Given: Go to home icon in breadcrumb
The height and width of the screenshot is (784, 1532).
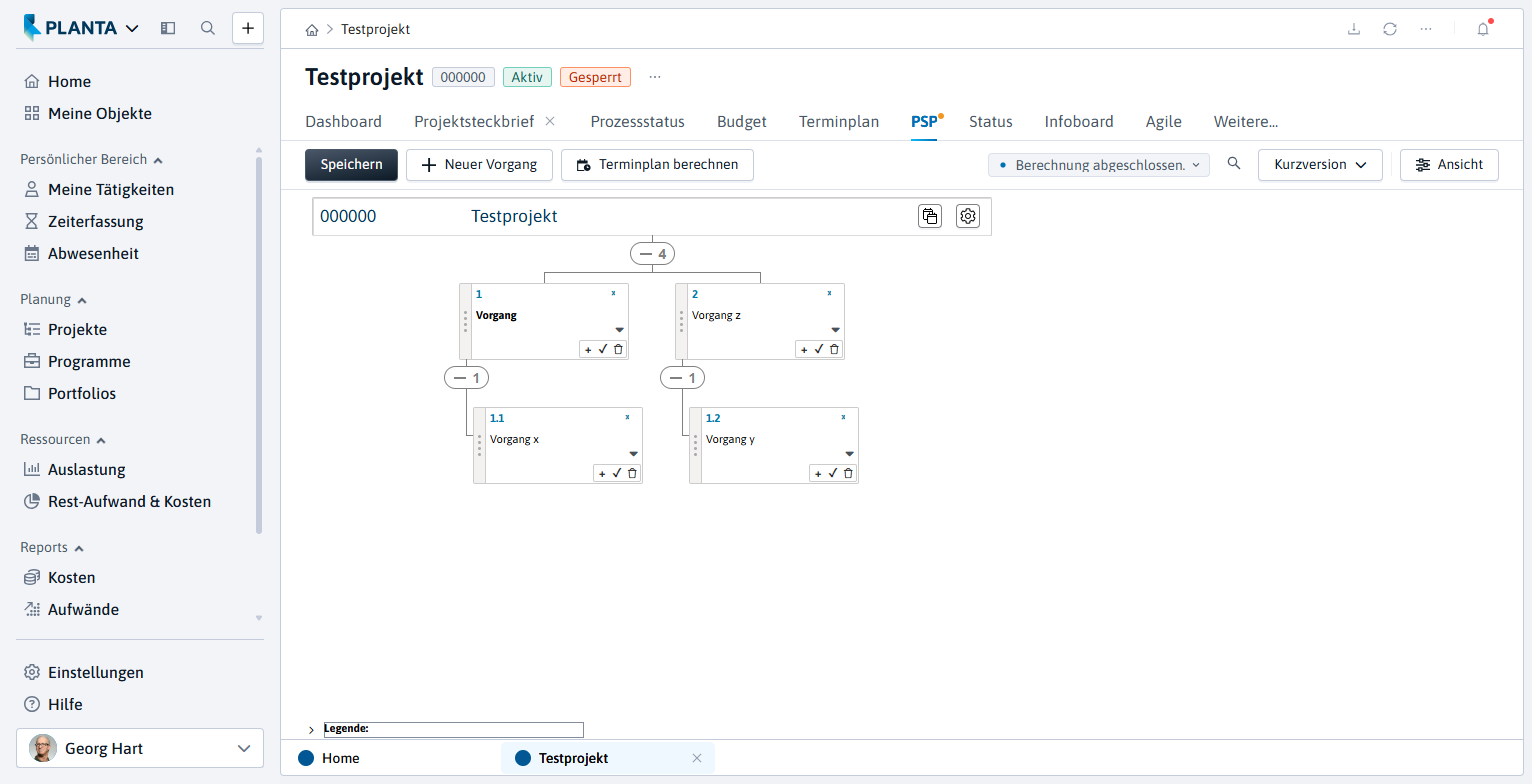Looking at the screenshot, I should tap(313, 30).
